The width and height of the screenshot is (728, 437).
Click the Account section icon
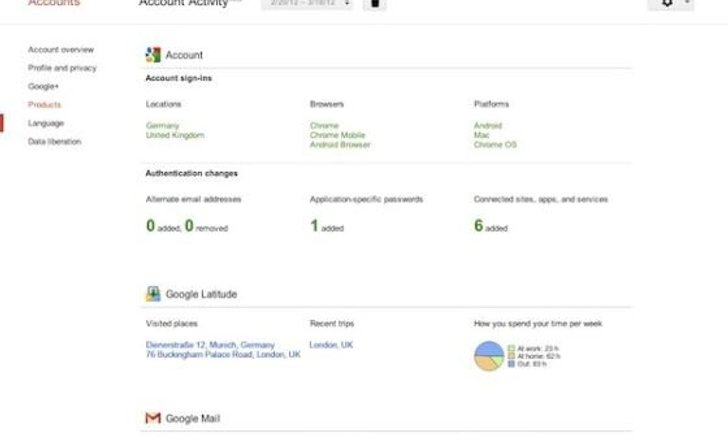coord(153,55)
